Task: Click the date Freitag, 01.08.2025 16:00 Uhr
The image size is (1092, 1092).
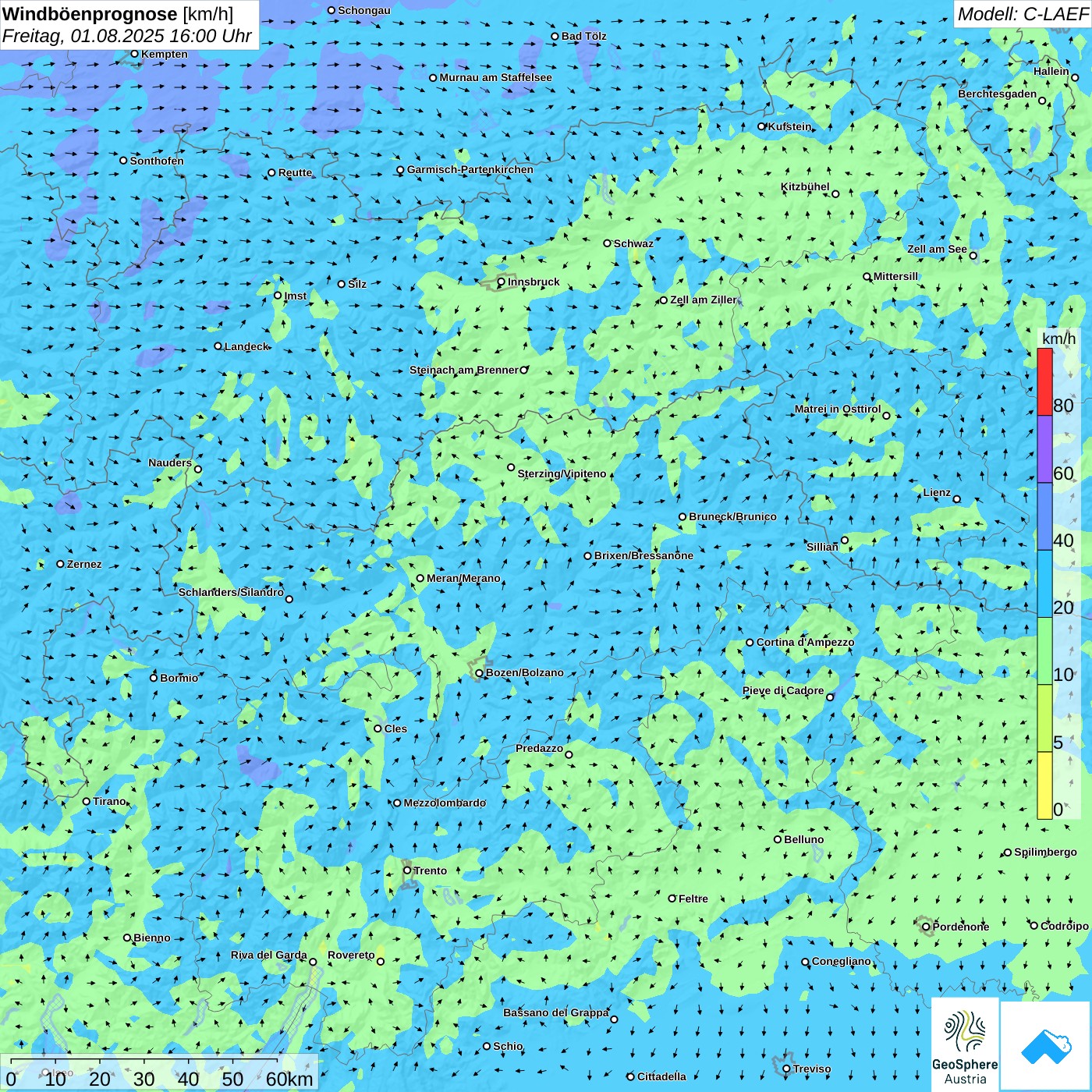Action: tap(127, 36)
